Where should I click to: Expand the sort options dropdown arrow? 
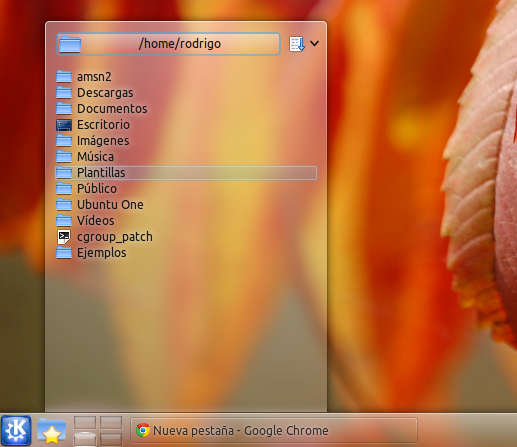click(314, 43)
